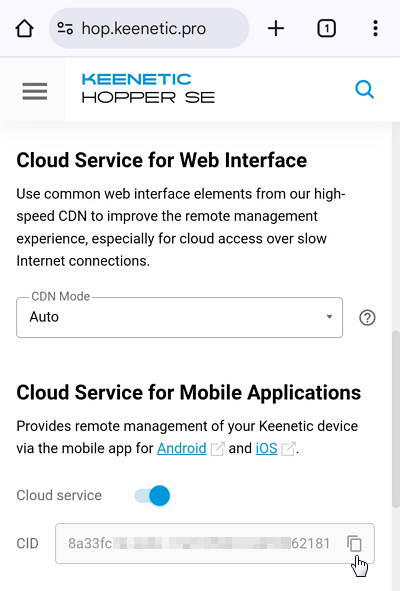Open browser three-dot menu
400x591 pixels.
[375, 29]
